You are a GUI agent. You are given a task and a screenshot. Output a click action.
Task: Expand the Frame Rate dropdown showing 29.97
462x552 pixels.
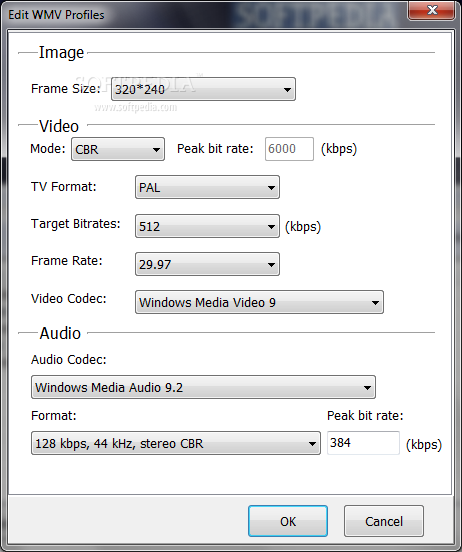207,264
